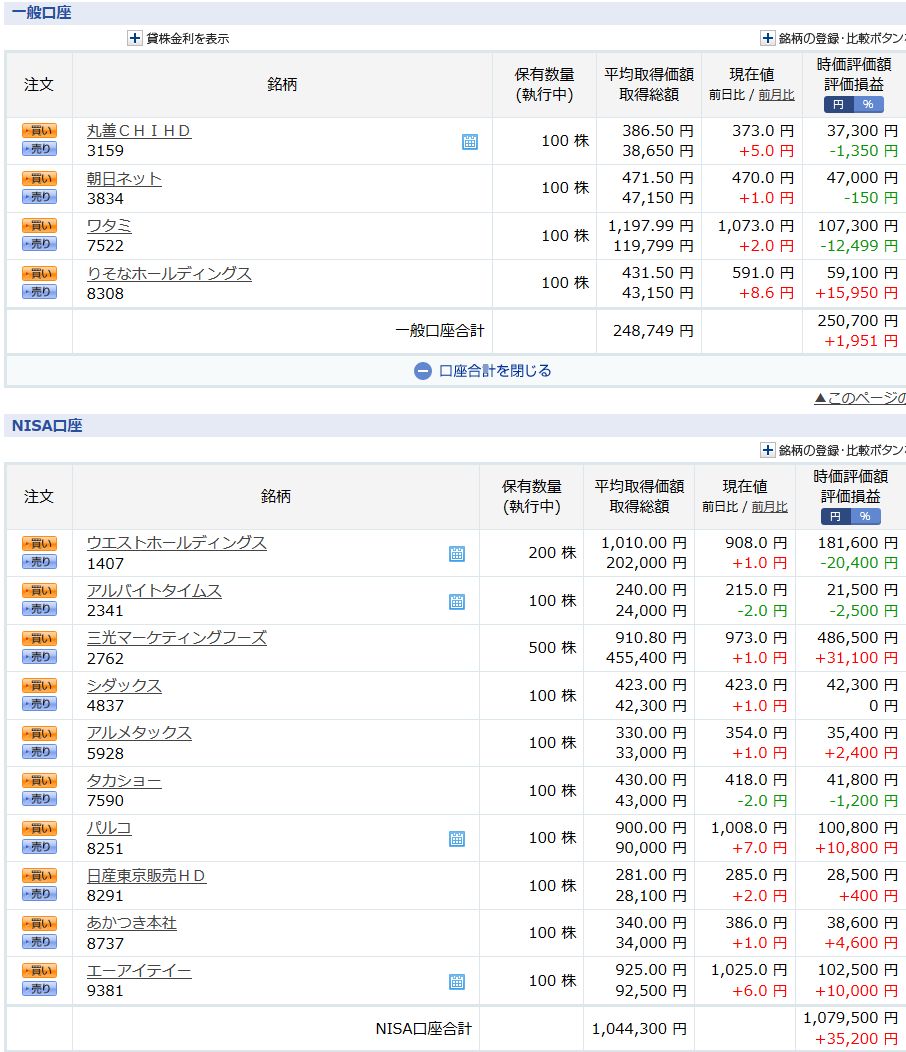Open the パルコ stock link
The width and height of the screenshot is (906, 1052).
click(109, 829)
